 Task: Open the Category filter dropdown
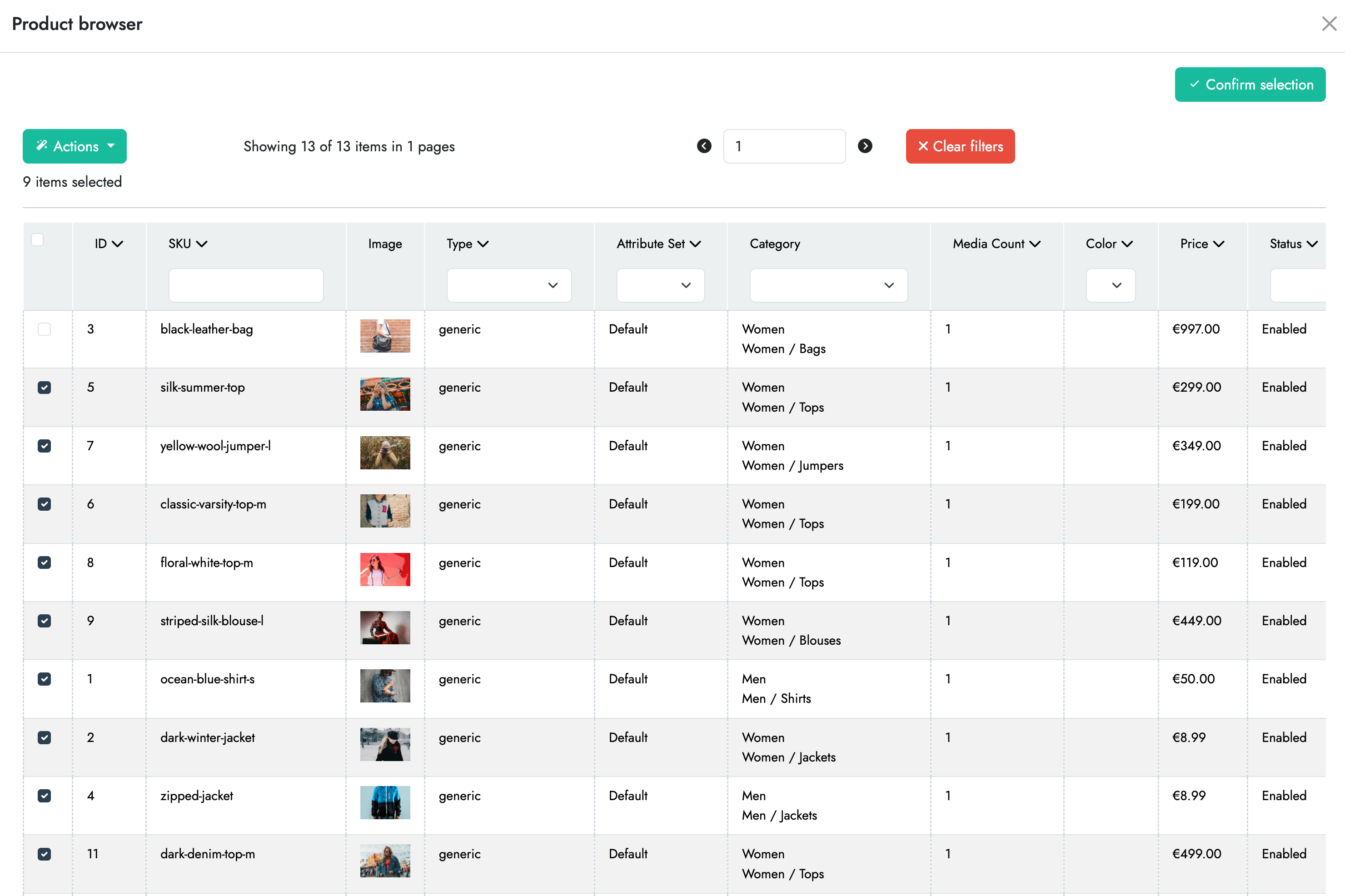(828, 285)
